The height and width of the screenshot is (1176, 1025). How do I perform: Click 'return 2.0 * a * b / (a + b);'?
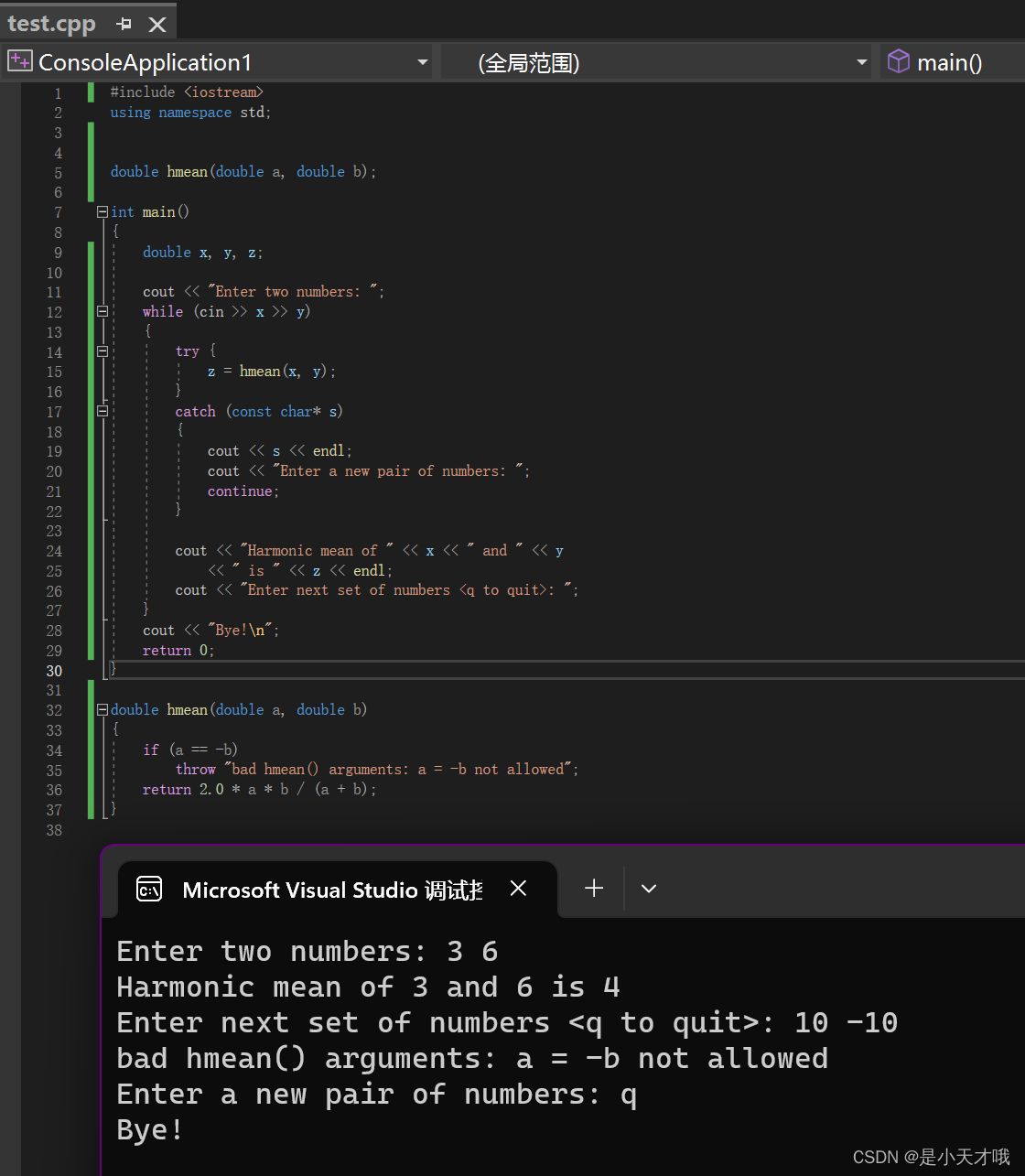coord(259,790)
